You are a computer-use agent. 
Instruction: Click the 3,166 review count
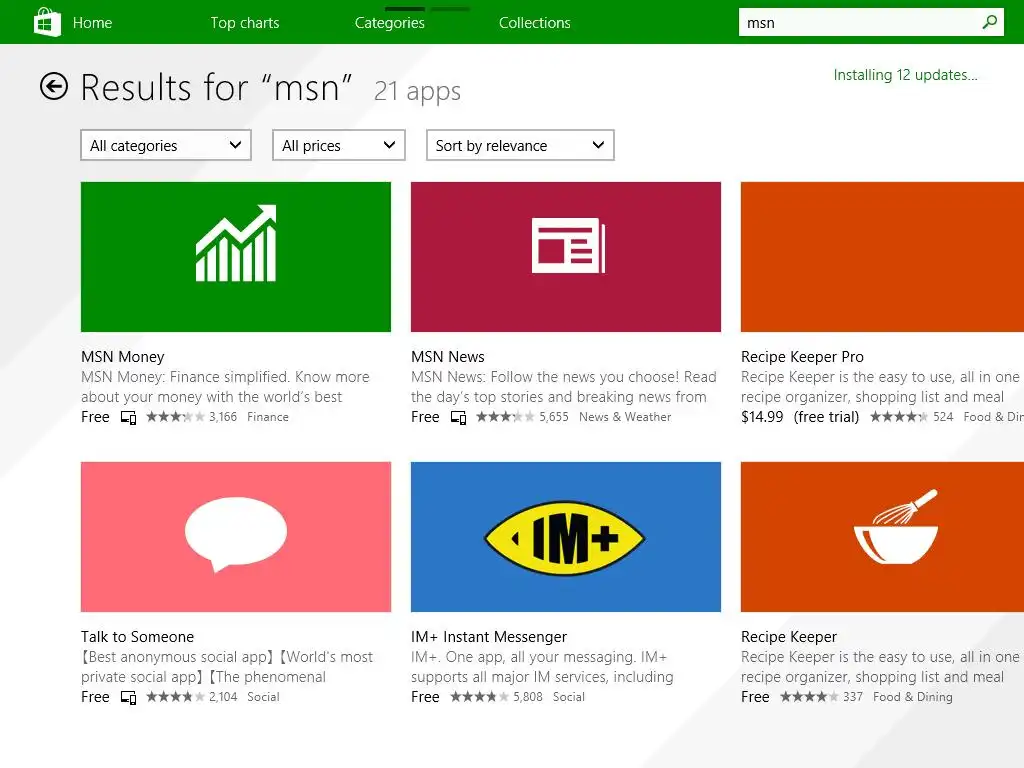223,417
